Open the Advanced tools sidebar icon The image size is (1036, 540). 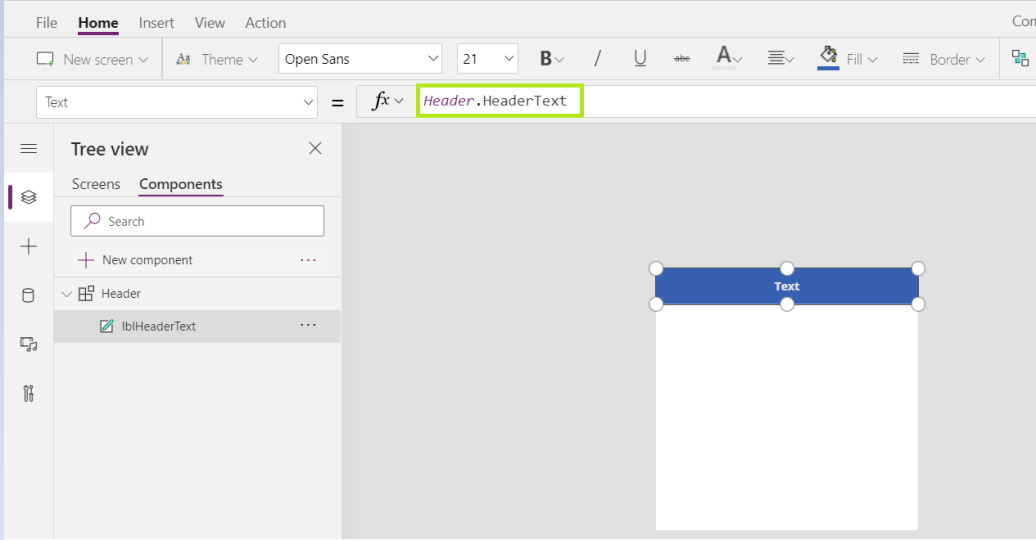tap(28, 394)
